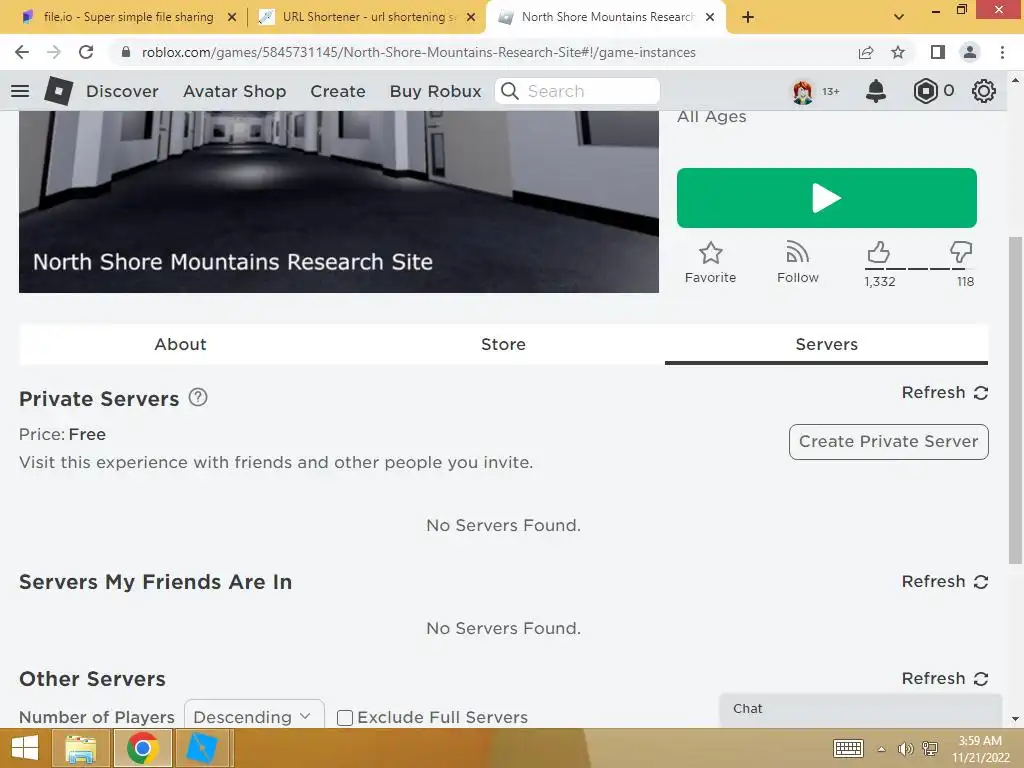The height and width of the screenshot is (768, 1024).
Task: Go forward in browser history
Action: pyautogui.click(x=54, y=52)
